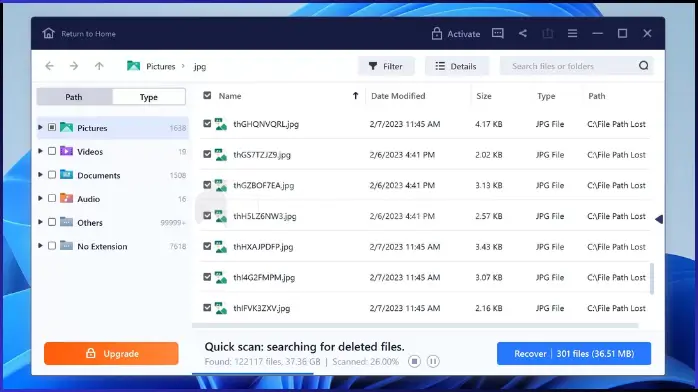
Task: Click the Size column header
Action: (483, 96)
